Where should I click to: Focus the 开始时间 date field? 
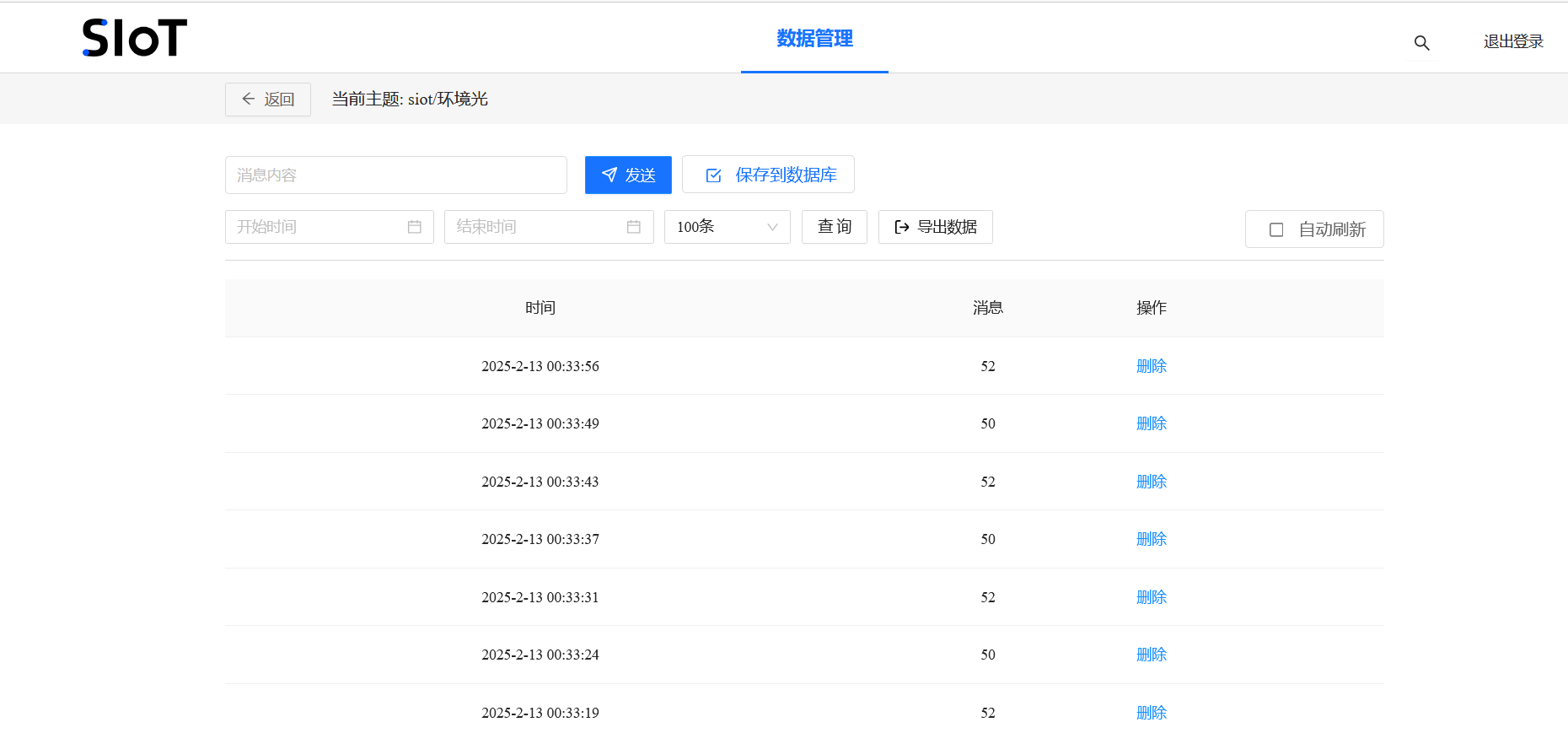330,227
